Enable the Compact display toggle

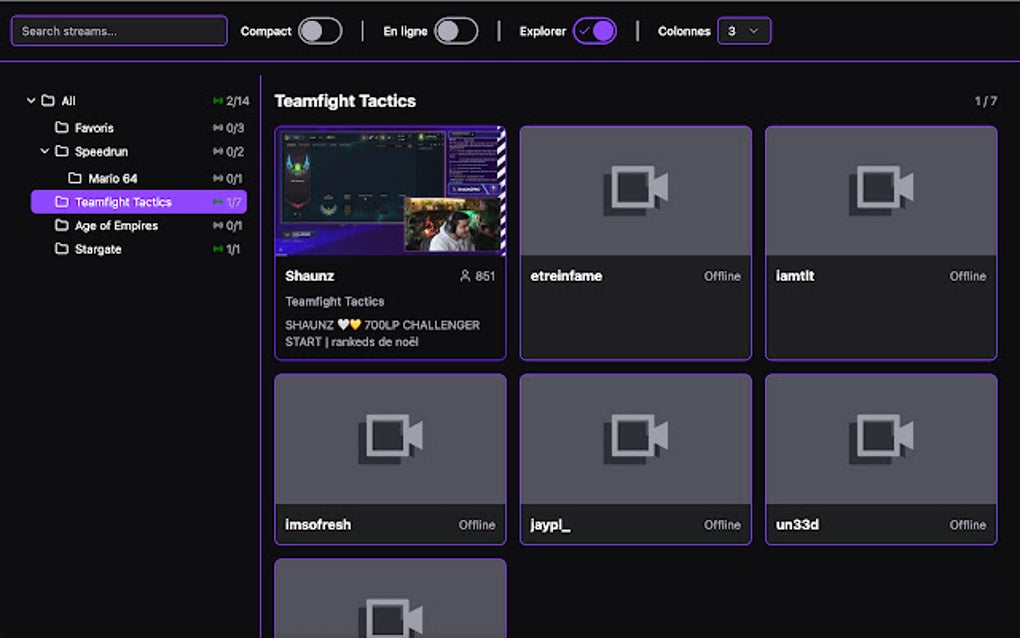[320, 31]
